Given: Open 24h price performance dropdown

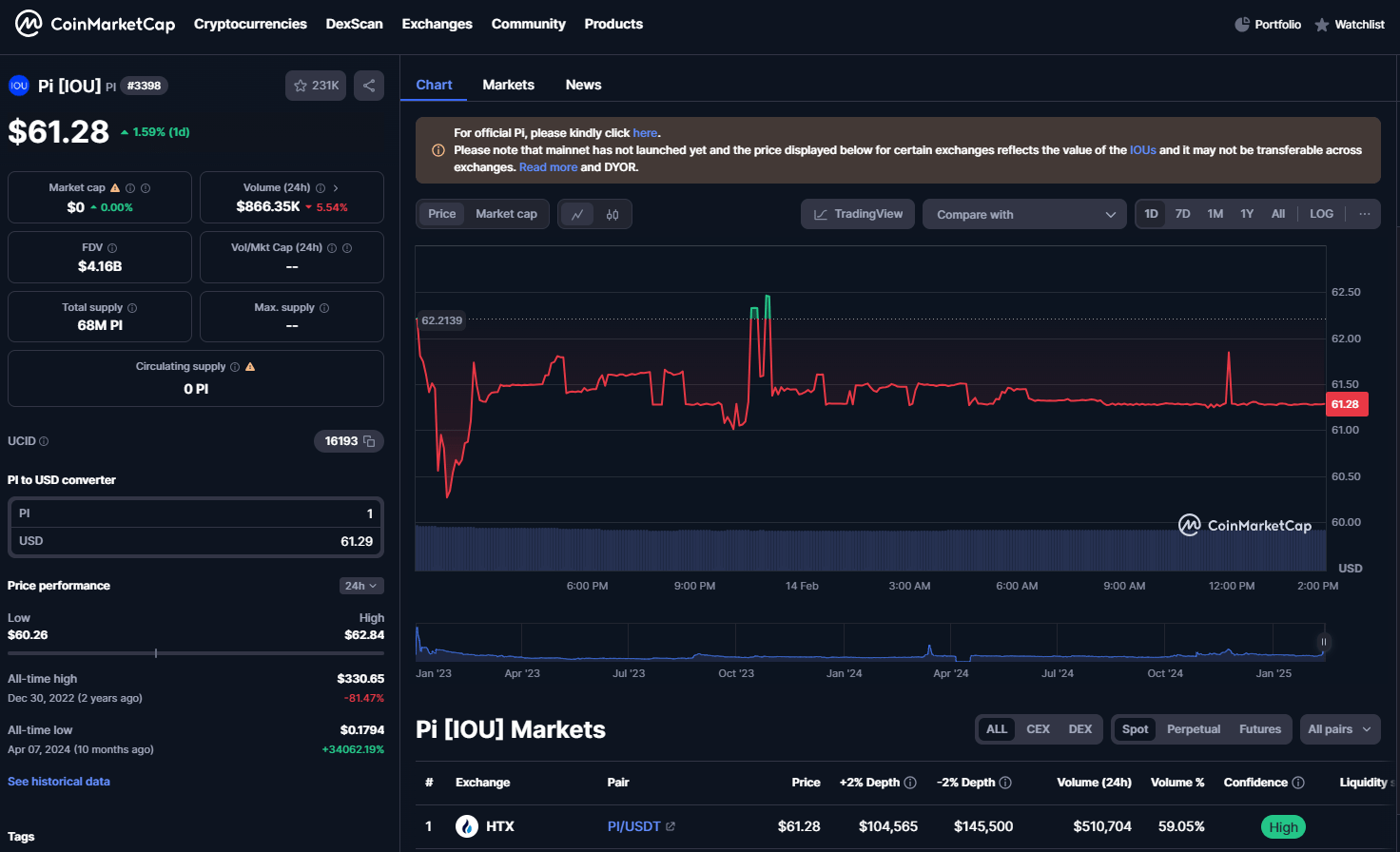Looking at the screenshot, I should pyautogui.click(x=361, y=586).
